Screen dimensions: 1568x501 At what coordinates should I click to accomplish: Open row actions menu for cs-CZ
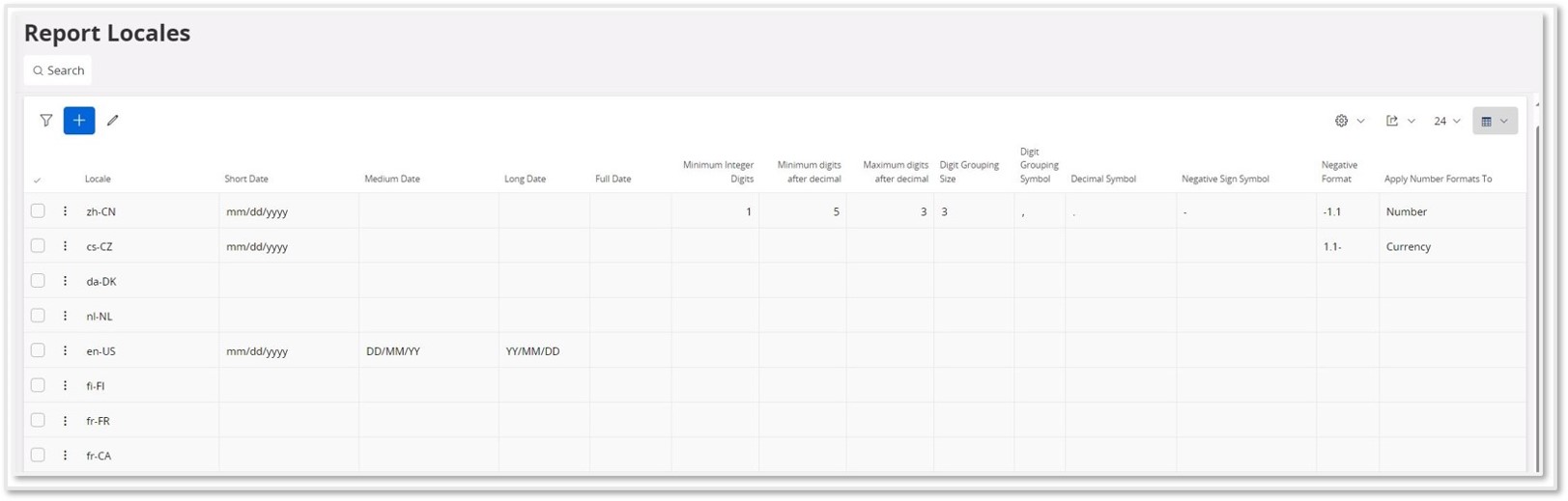(x=66, y=246)
